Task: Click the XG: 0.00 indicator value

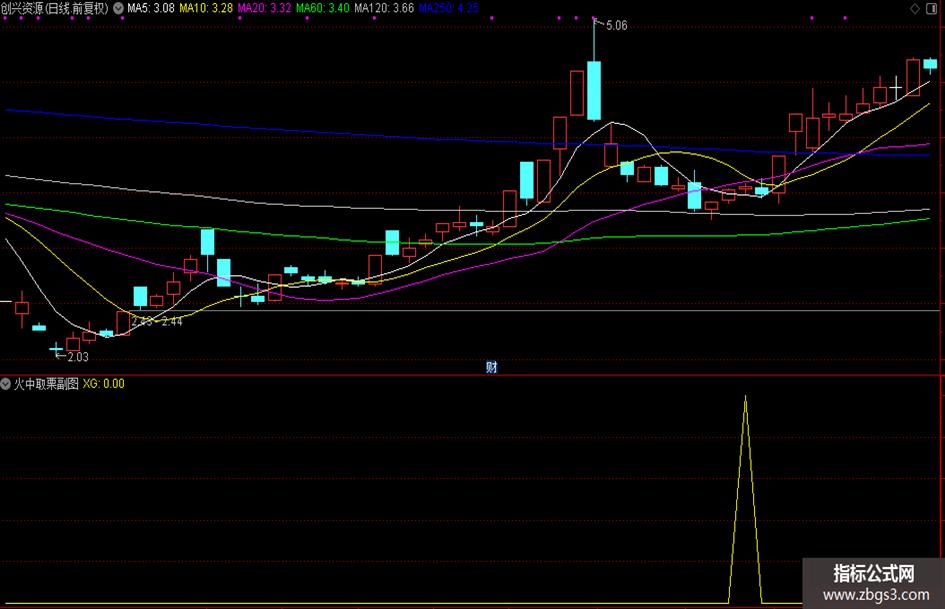Action: (104, 383)
